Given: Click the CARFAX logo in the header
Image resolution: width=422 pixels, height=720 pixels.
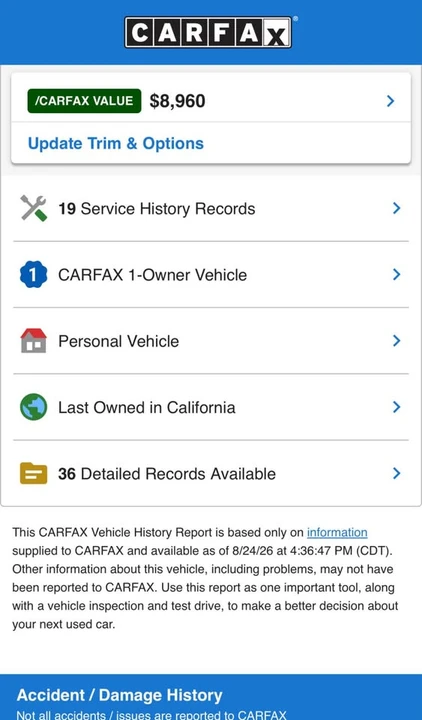Looking at the screenshot, I should (x=208, y=32).
